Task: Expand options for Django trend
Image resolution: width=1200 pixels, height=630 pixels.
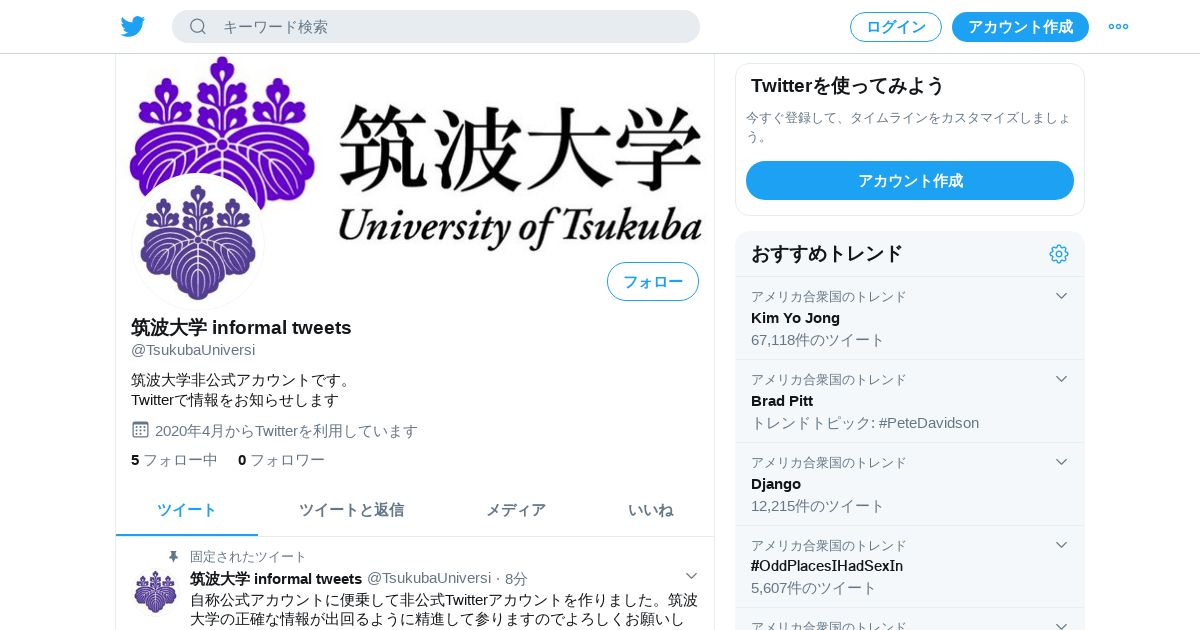Action: tap(1061, 462)
